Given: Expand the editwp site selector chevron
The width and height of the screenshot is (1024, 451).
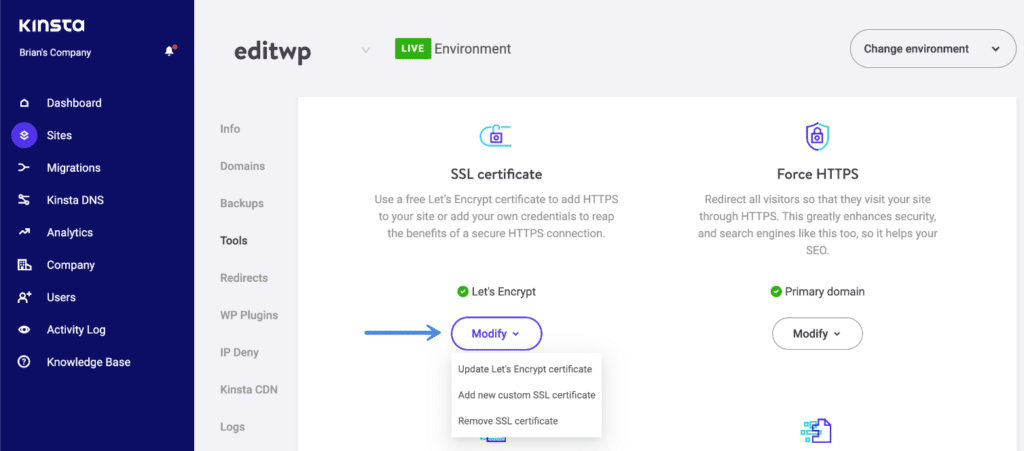Looking at the screenshot, I should pos(366,50).
